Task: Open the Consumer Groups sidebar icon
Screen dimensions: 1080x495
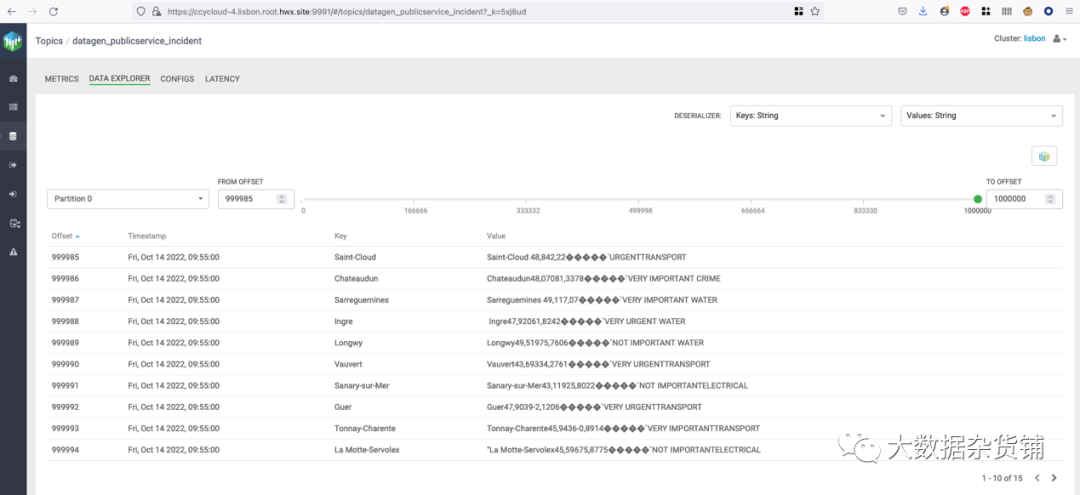Action: point(13,194)
